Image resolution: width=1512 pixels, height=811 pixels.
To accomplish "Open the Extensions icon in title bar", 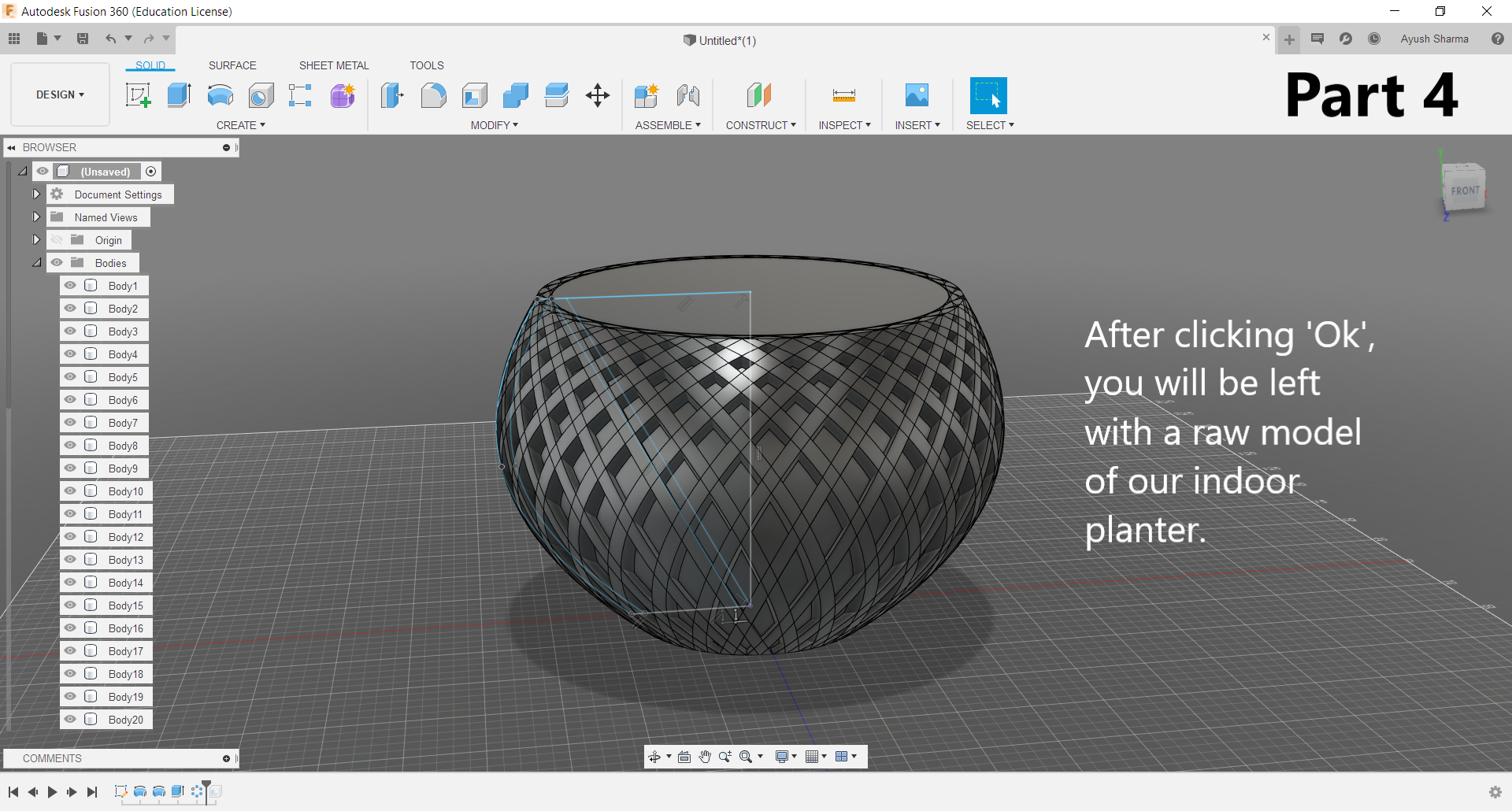I will 1346,39.
